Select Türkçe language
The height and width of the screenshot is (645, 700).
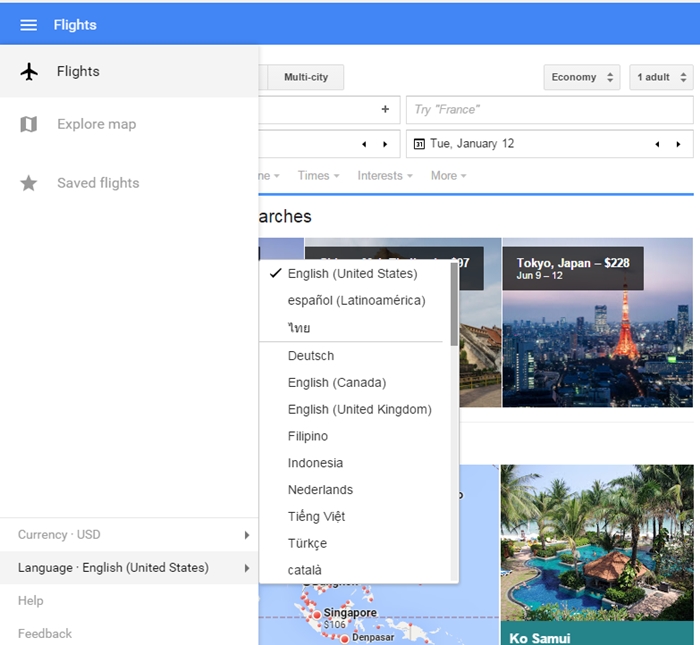(x=355, y=543)
